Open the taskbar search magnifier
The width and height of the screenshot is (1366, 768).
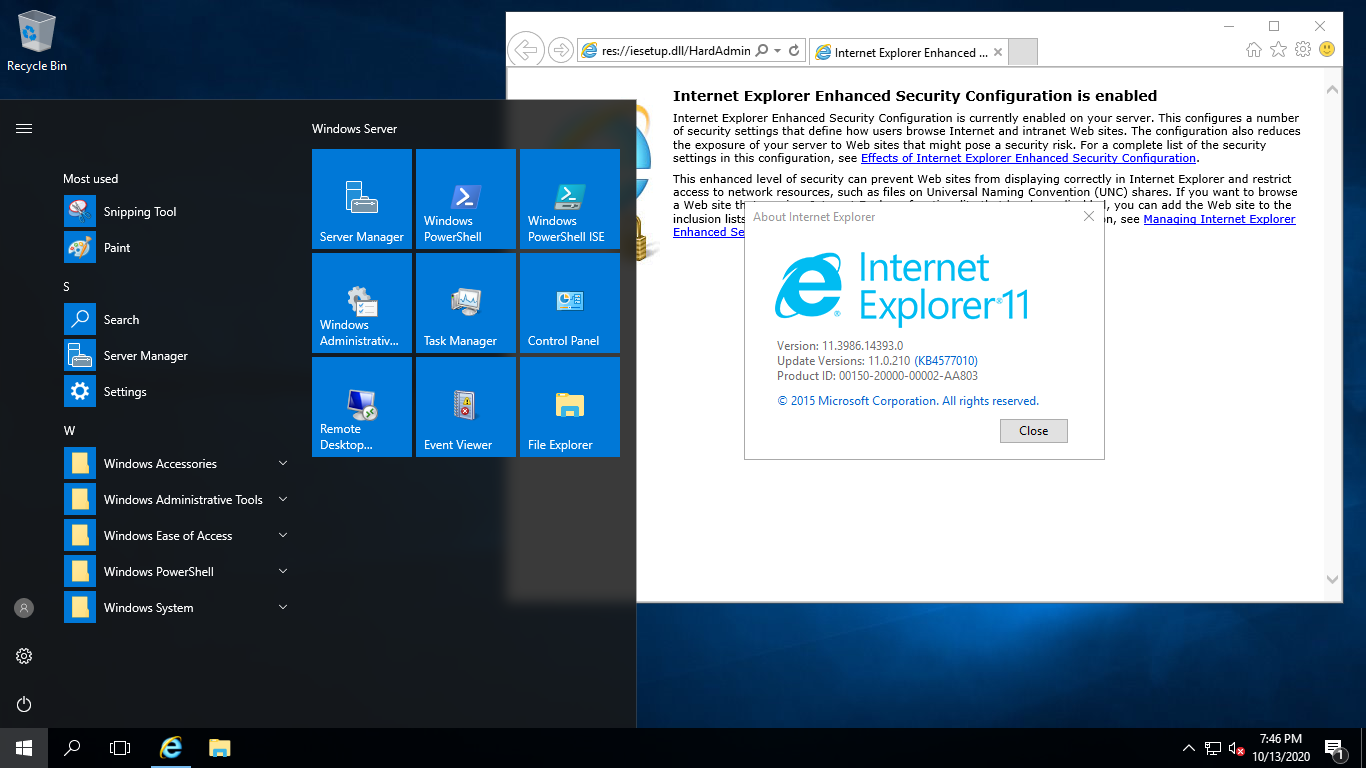click(72, 748)
